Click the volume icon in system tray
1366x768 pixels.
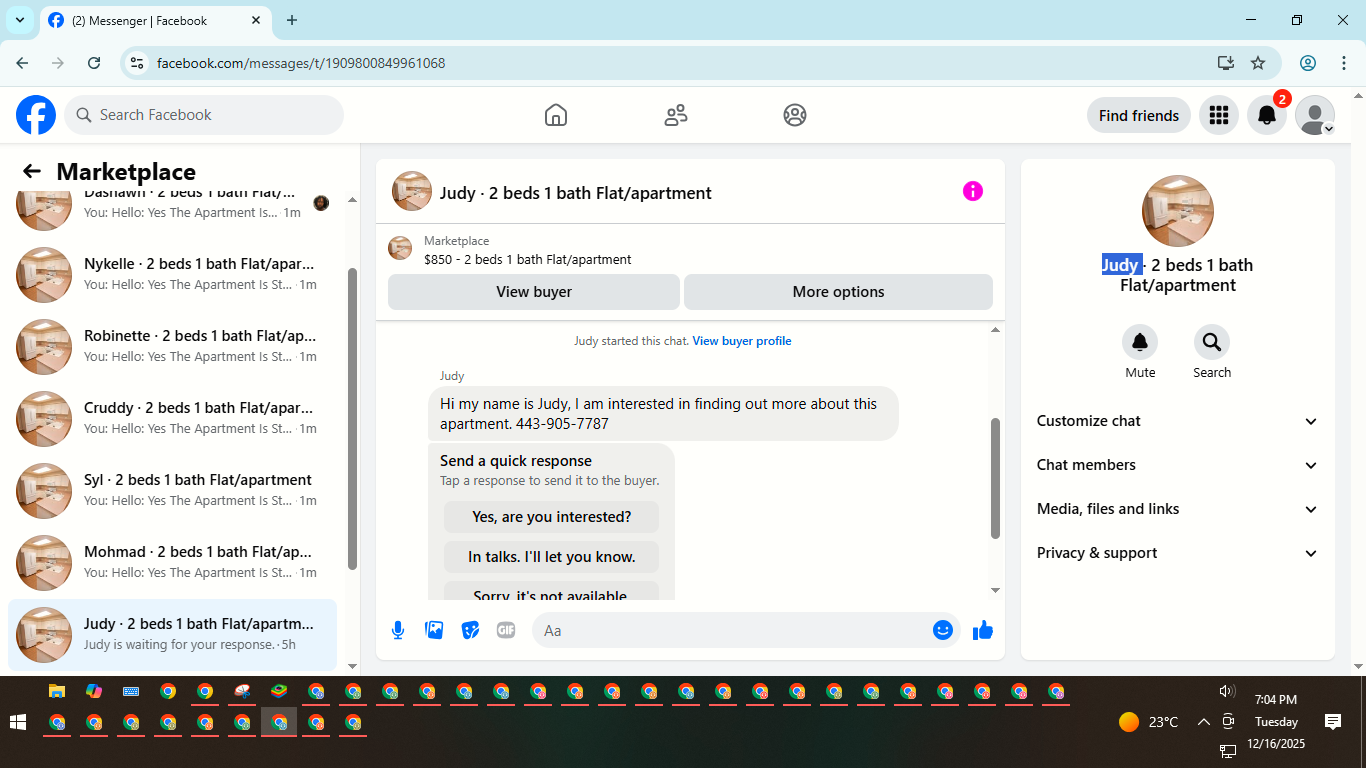[x=1227, y=691]
